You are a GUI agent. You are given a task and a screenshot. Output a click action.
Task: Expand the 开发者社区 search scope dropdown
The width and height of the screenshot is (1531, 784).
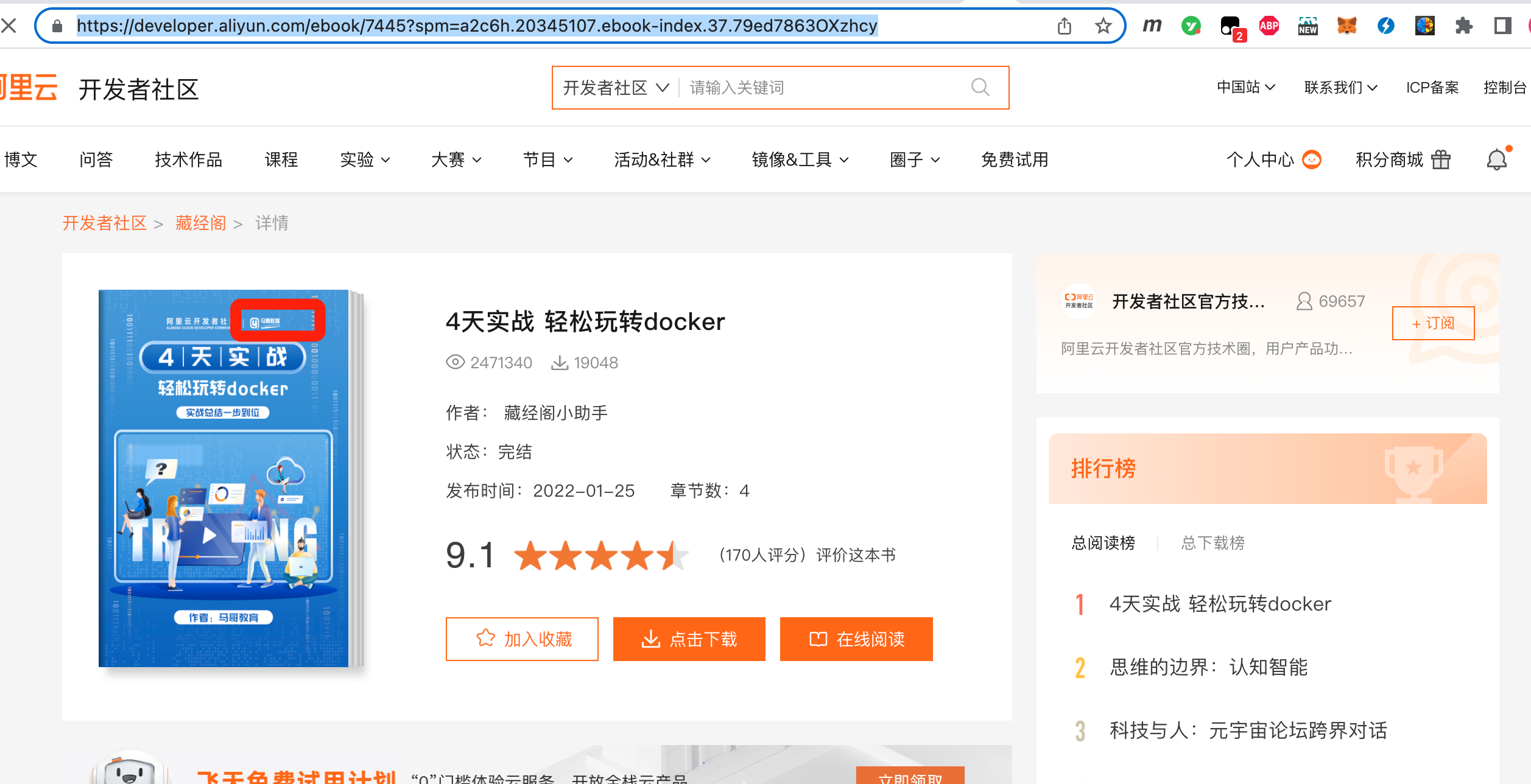[616, 88]
